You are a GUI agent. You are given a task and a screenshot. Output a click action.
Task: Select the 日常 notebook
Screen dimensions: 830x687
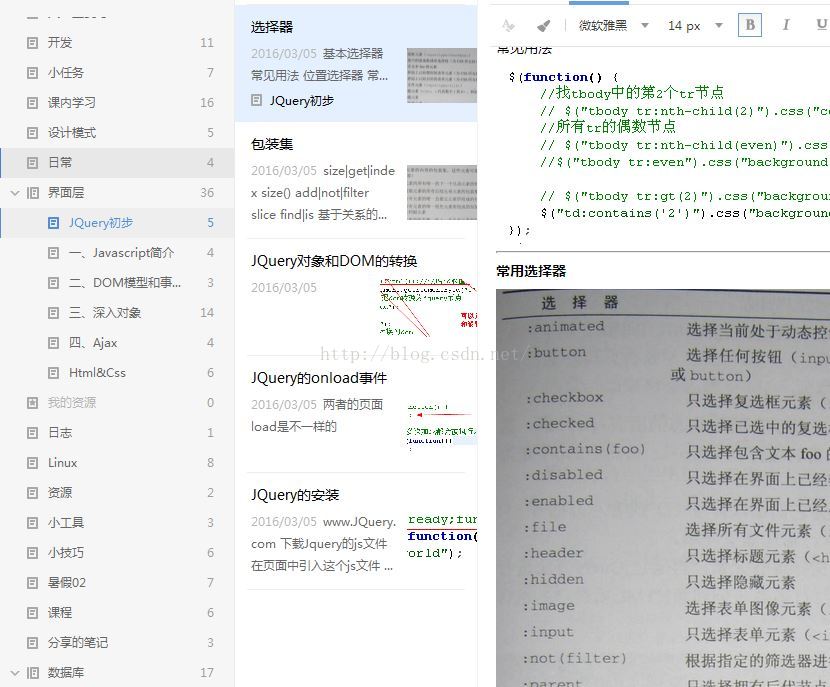point(117,162)
